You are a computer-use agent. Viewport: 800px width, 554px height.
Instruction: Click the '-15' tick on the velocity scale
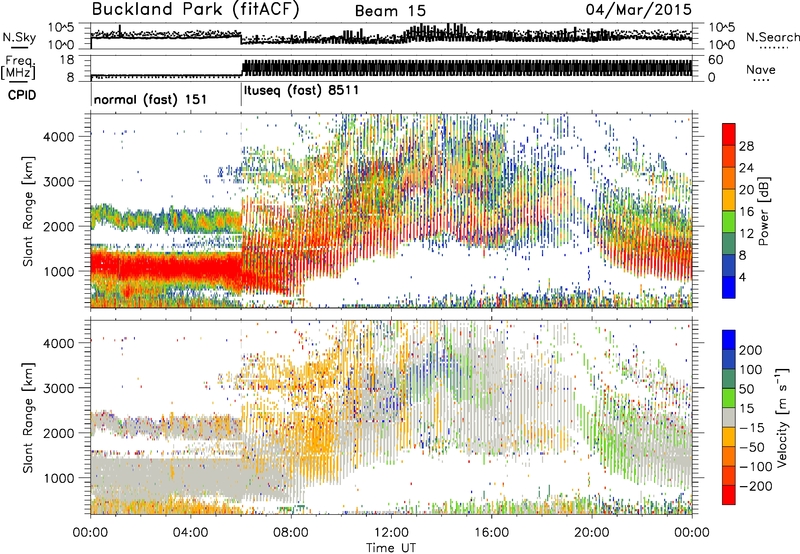[752, 428]
